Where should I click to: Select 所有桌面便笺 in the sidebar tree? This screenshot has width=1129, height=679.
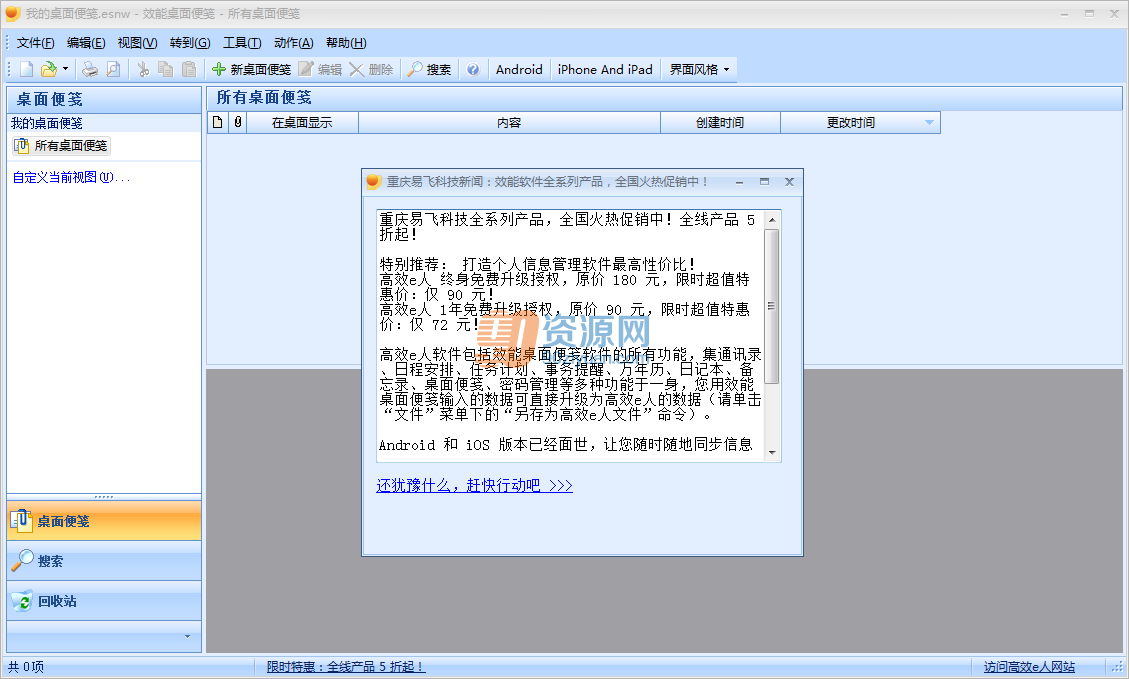point(62,145)
